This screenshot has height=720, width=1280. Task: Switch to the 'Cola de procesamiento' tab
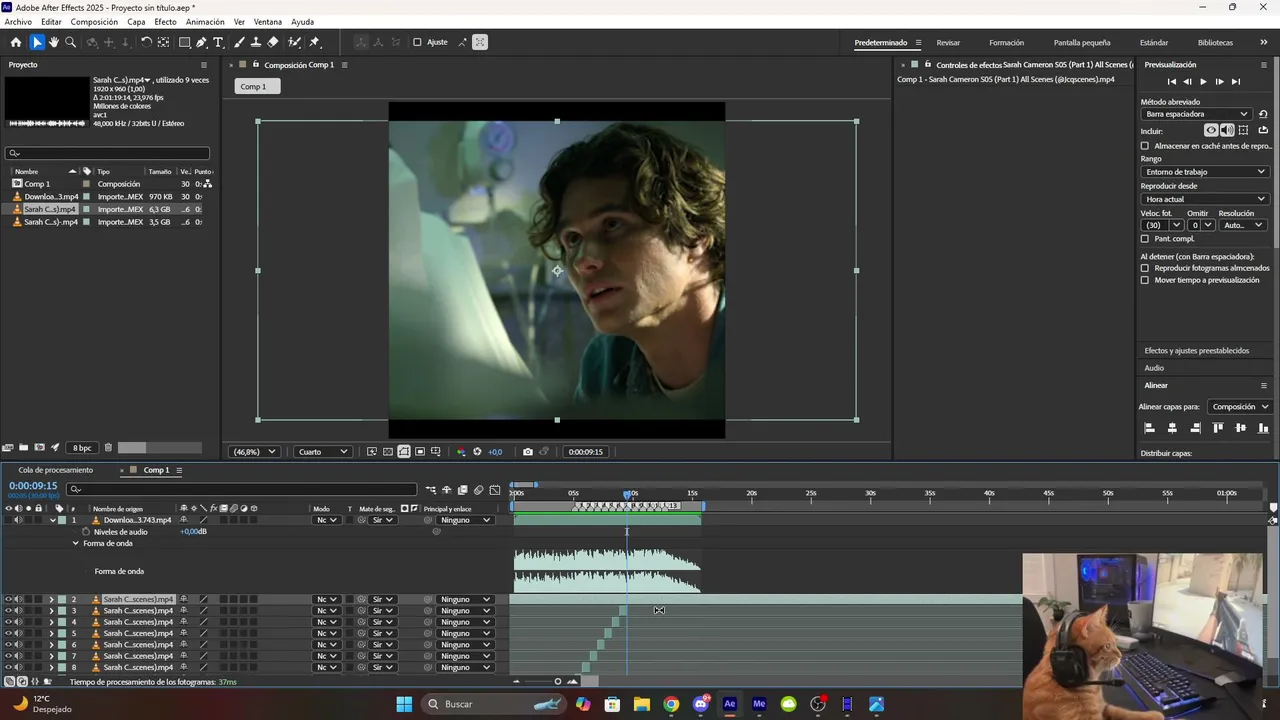click(x=56, y=470)
